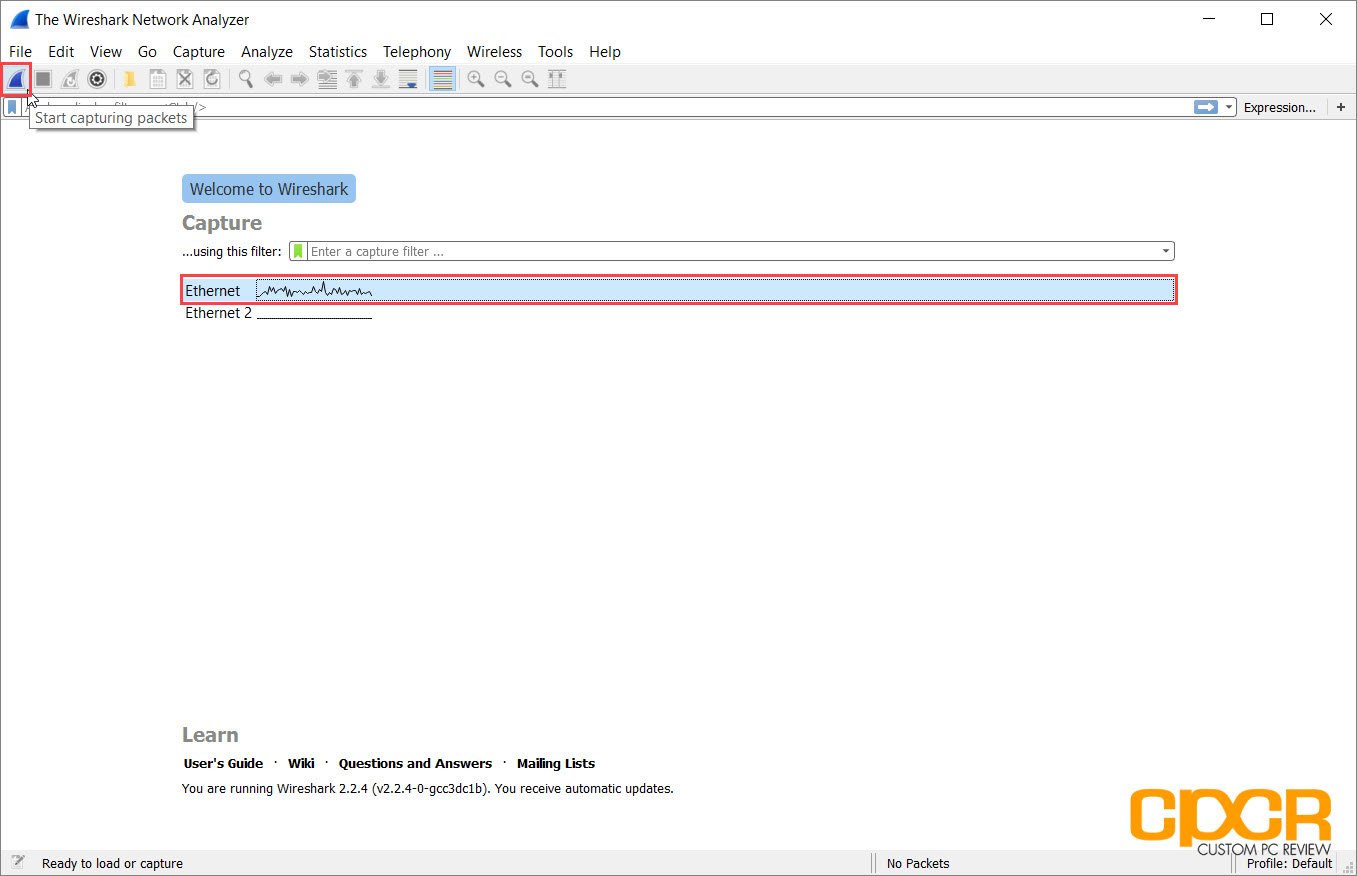
Task: Click the capture filter green bookmark icon
Action: click(298, 251)
